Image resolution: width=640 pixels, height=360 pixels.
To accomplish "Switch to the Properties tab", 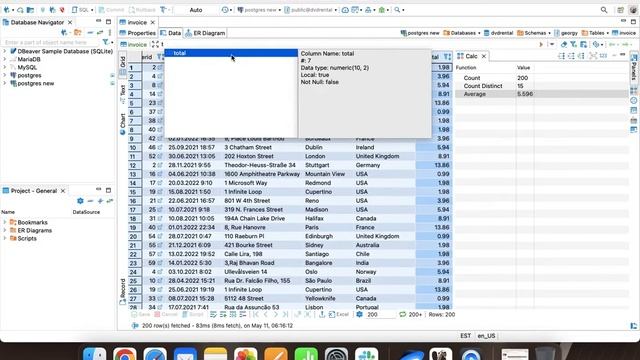I will (x=138, y=33).
